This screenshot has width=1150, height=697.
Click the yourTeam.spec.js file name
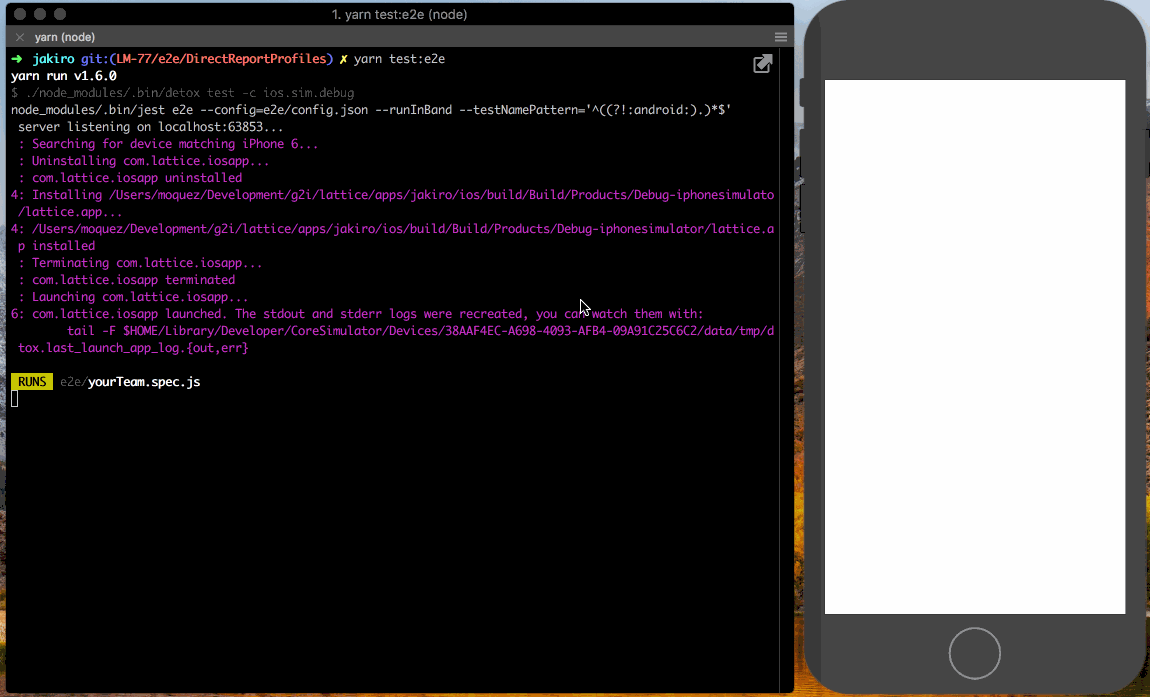click(144, 382)
